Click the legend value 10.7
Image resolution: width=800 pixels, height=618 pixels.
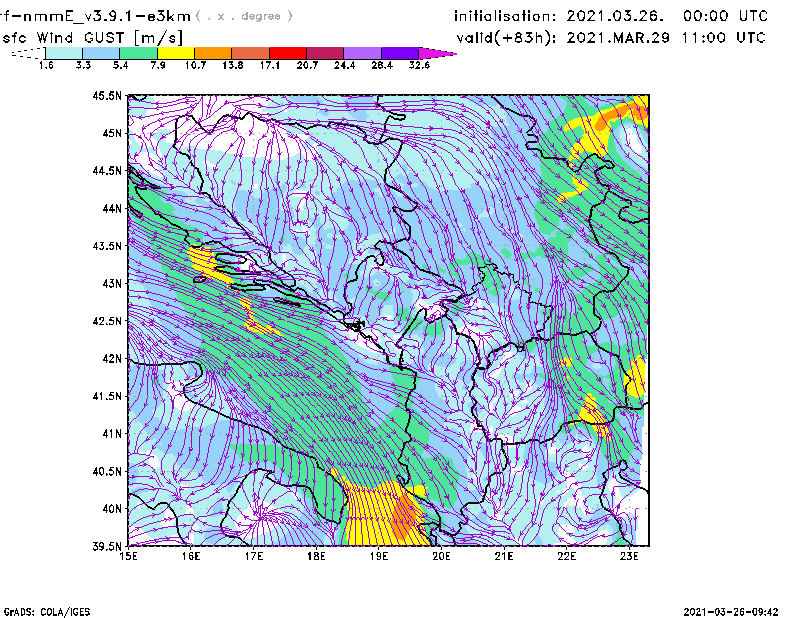(195, 65)
